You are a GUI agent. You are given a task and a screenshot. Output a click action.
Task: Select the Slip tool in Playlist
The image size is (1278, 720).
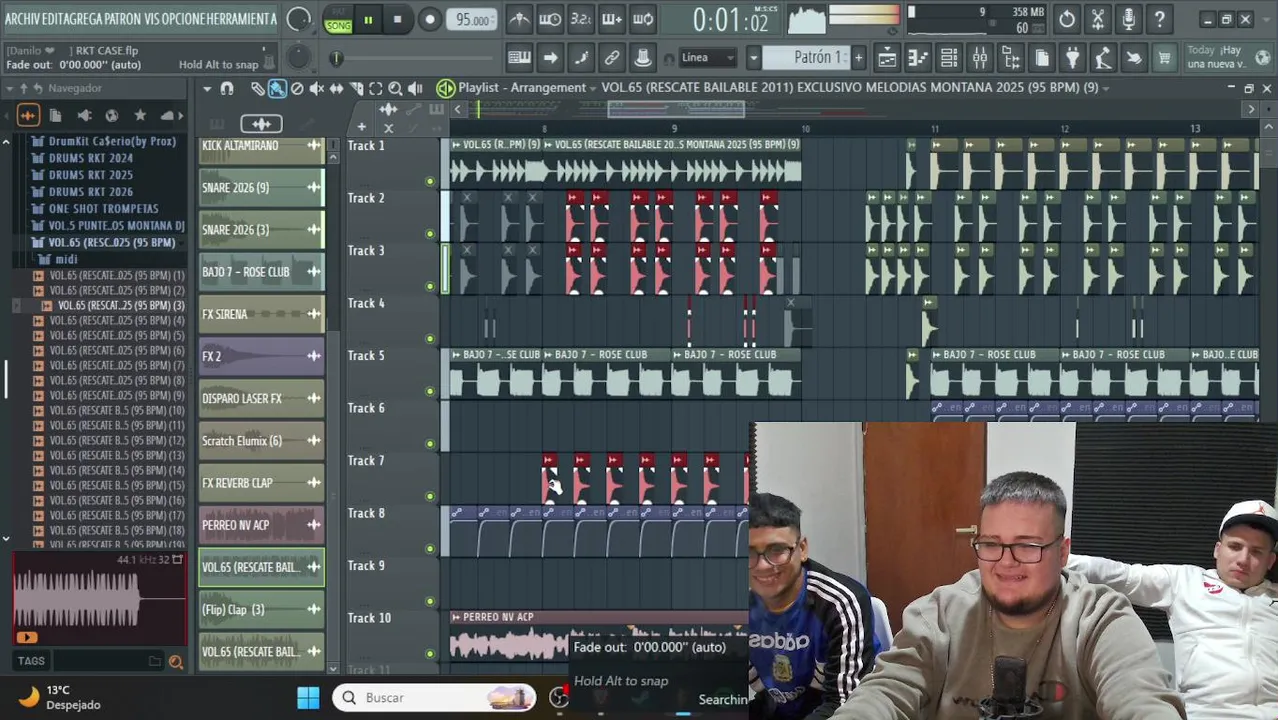point(336,88)
